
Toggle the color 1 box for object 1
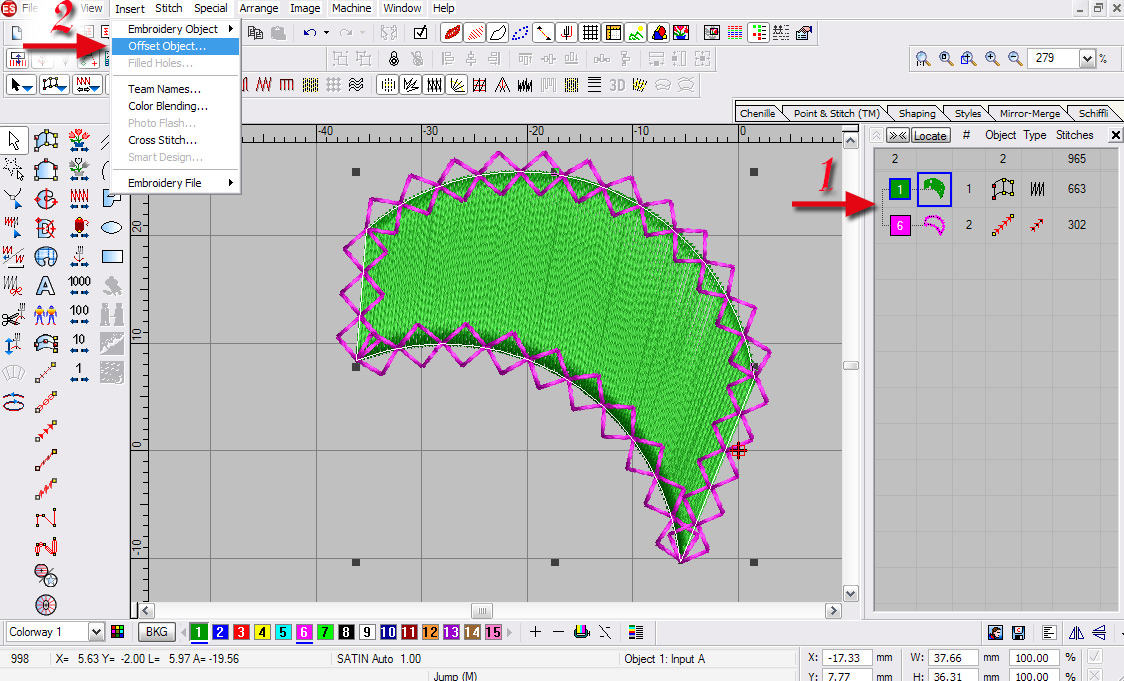[x=900, y=189]
